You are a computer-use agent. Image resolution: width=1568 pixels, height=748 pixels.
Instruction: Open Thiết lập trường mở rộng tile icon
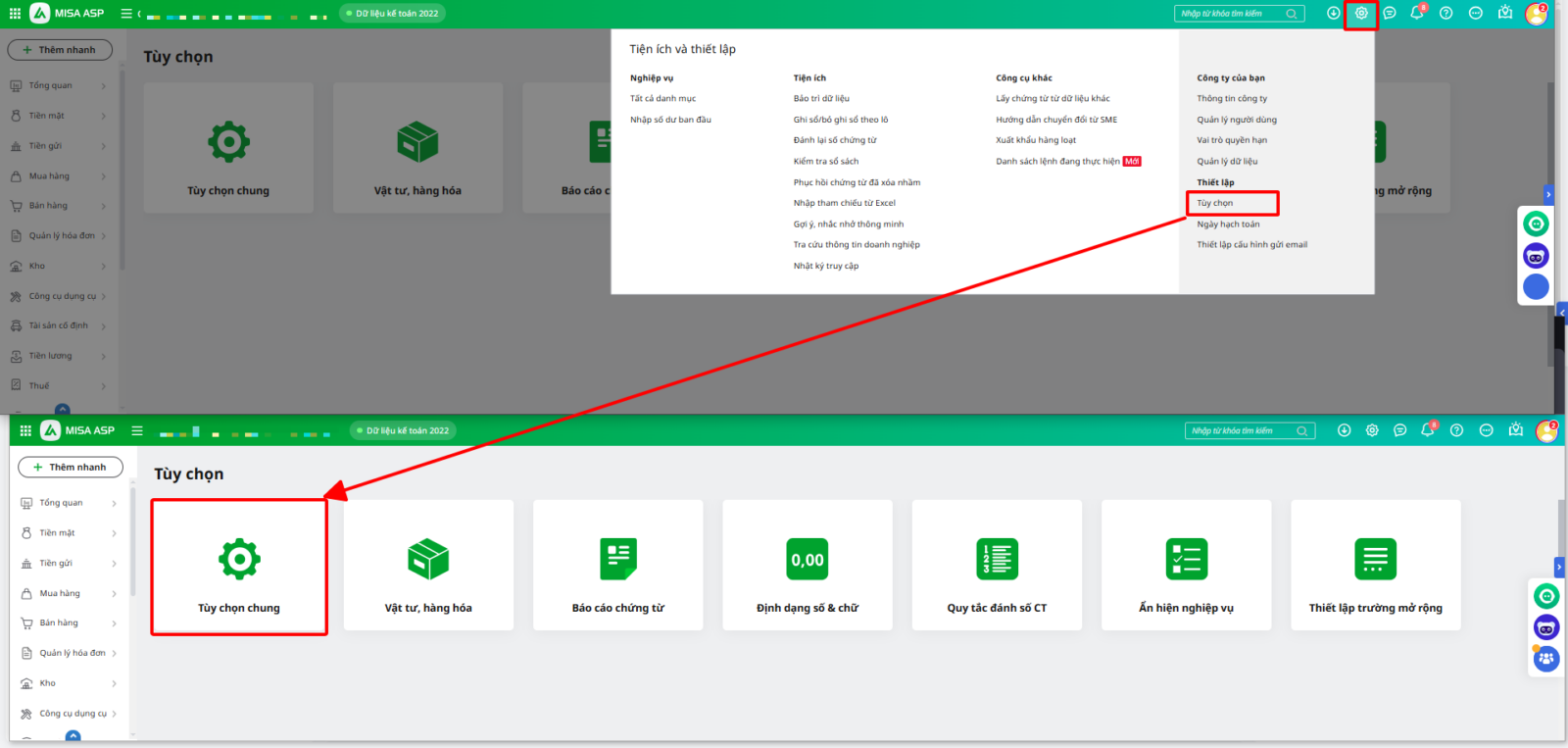[x=1375, y=560]
